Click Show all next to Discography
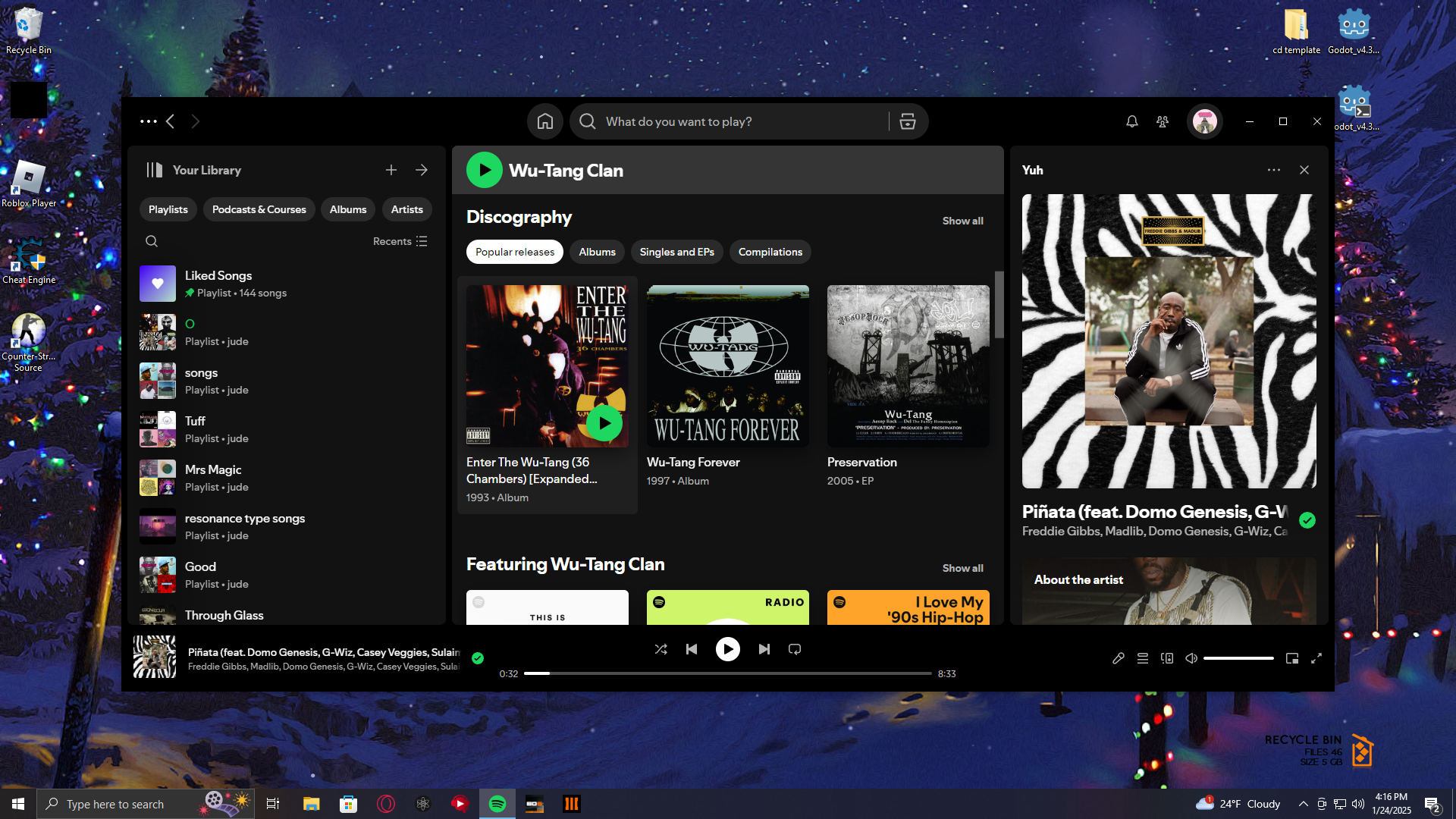 coord(962,221)
